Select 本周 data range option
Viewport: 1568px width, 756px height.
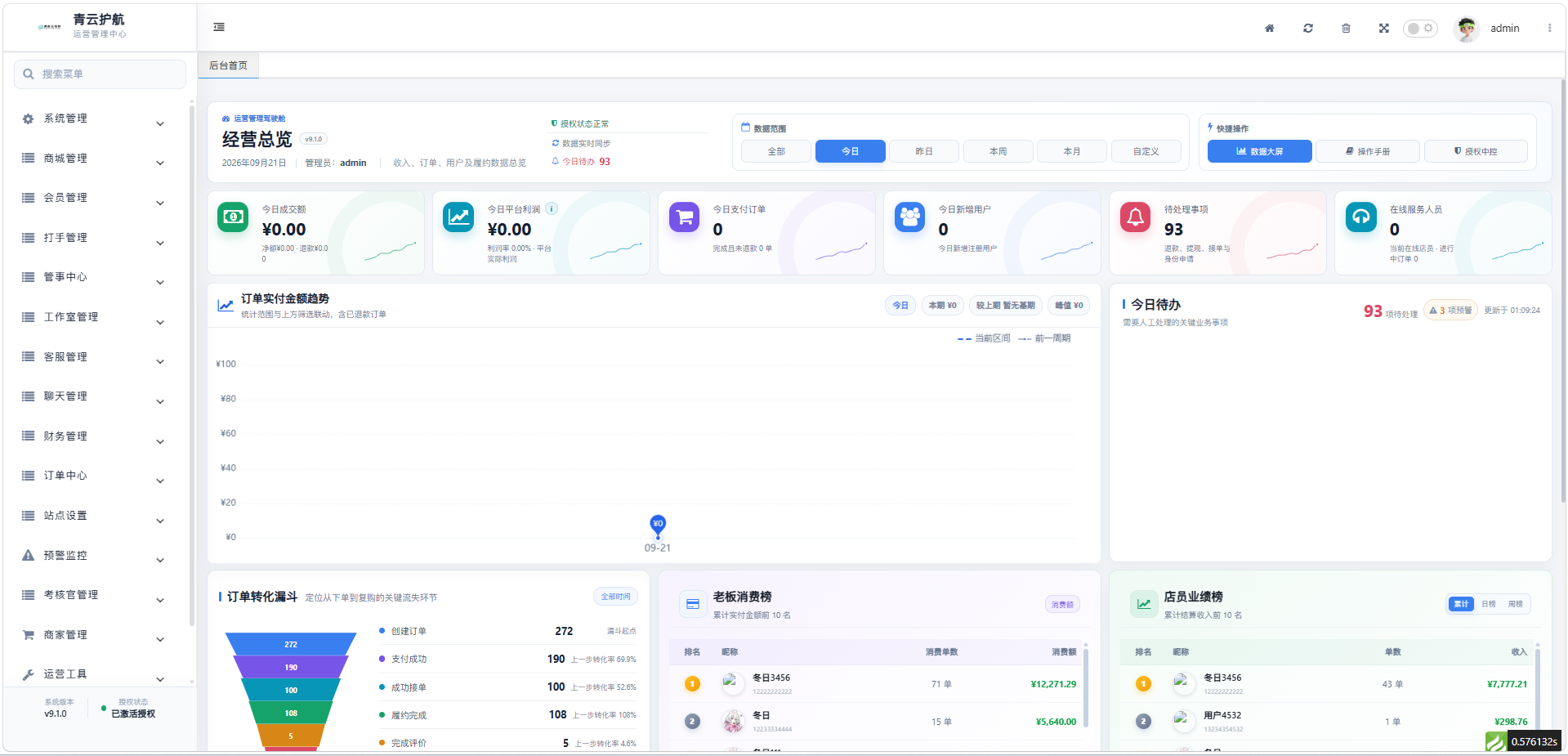pos(998,151)
